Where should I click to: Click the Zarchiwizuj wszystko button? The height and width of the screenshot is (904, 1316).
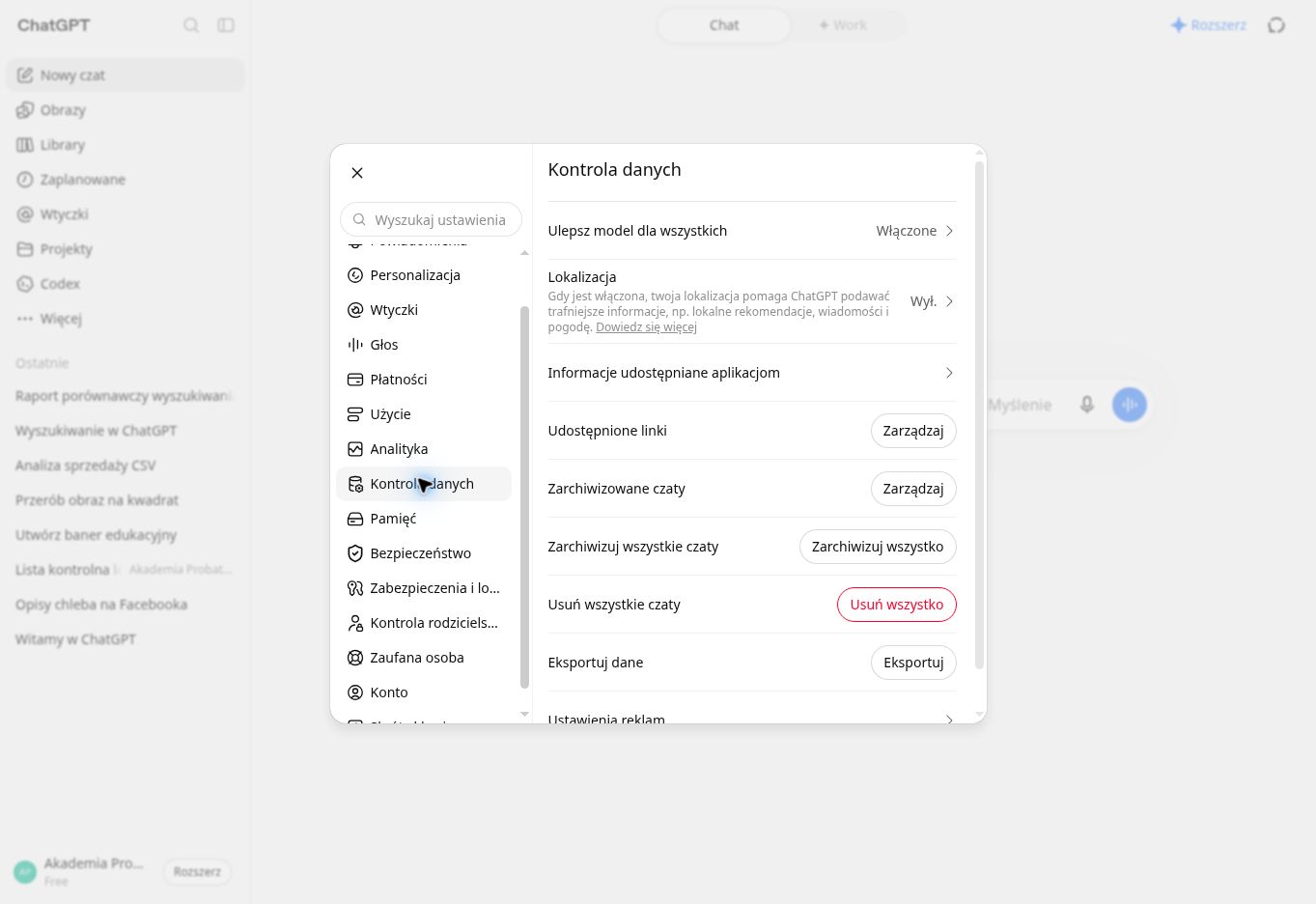[878, 547]
